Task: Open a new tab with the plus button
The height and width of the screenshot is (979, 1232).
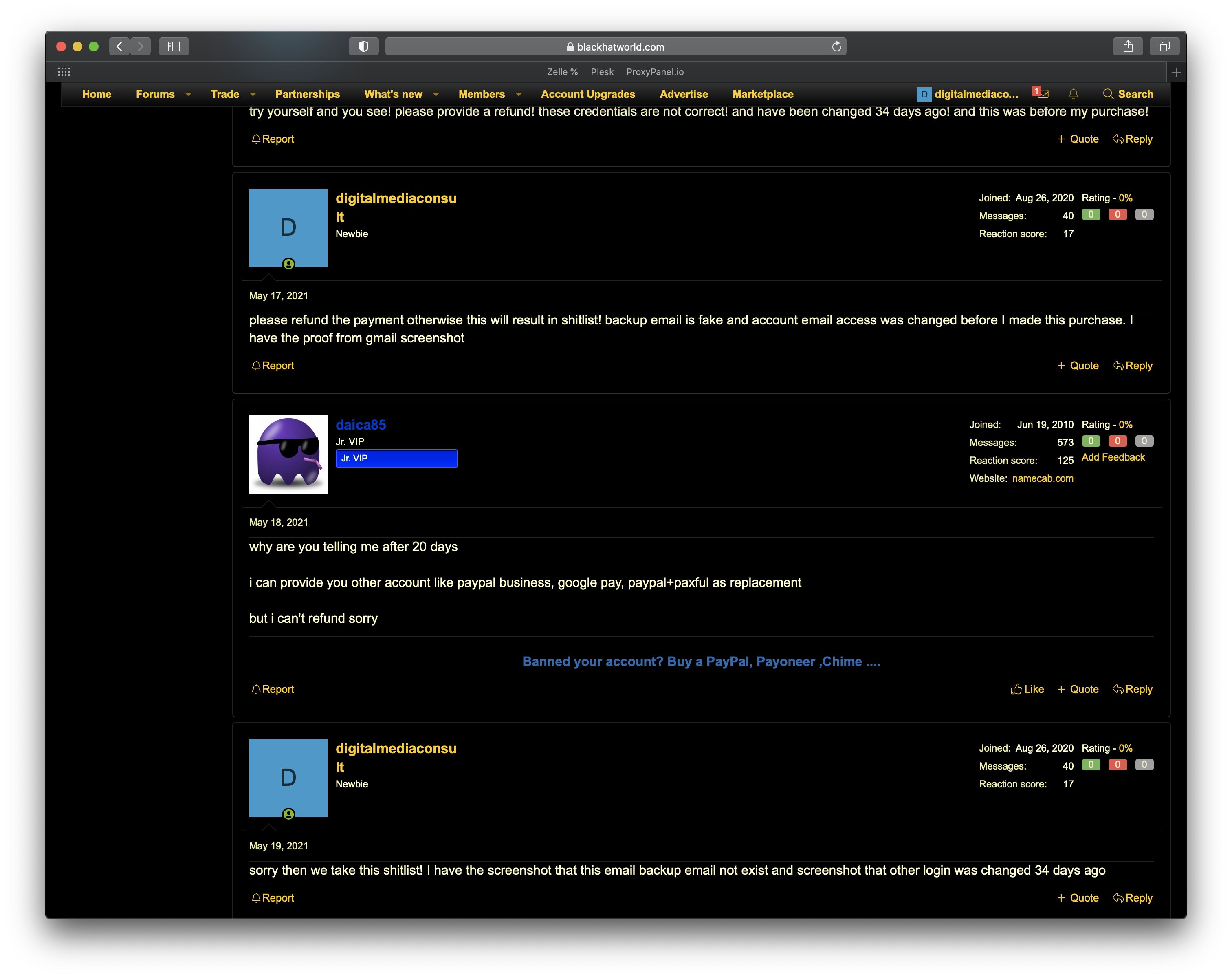Action: click(x=1176, y=72)
